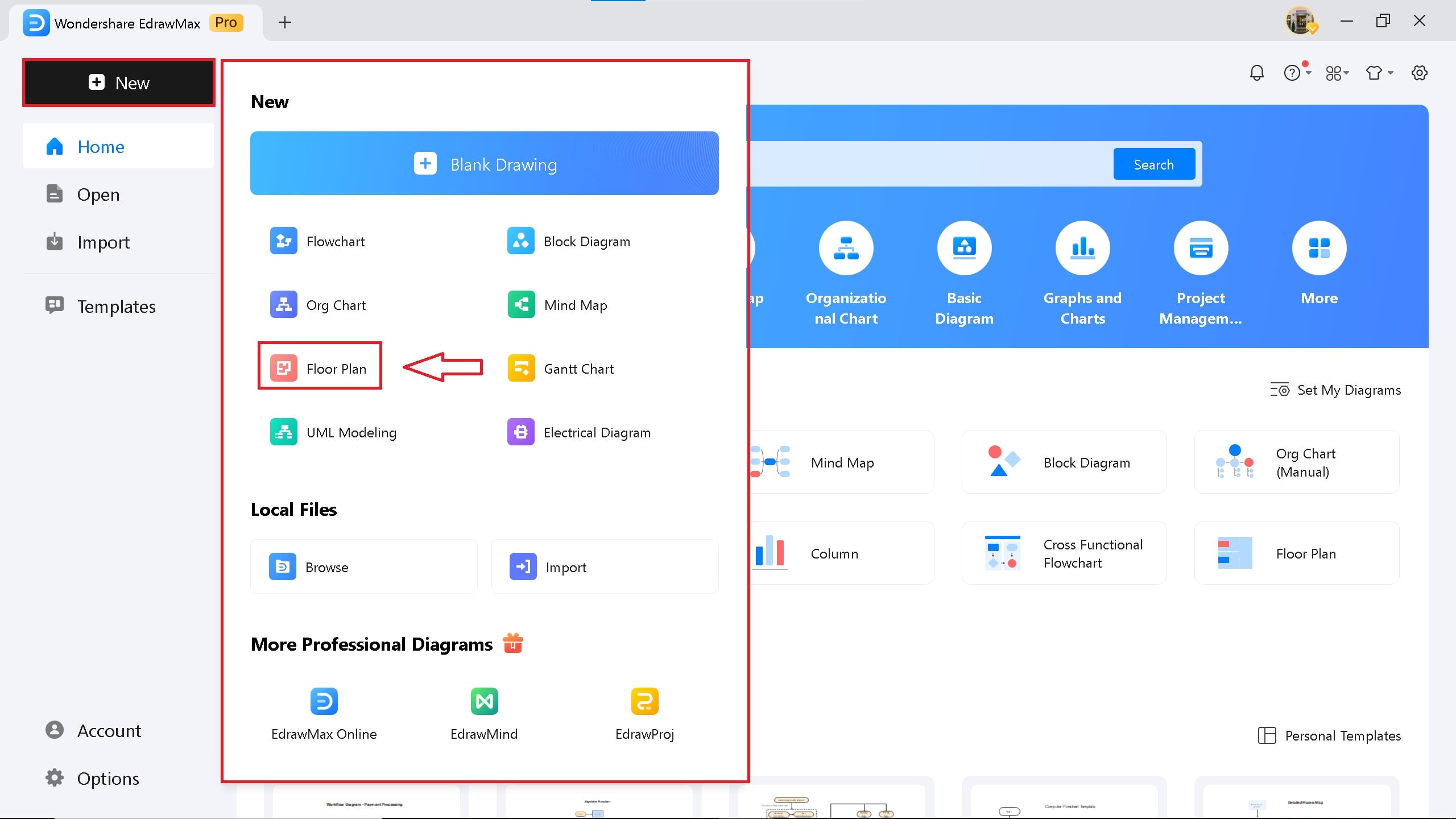This screenshot has width=1456, height=819.
Task: Expand the apps grid dropdown
Action: point(1337,73)
